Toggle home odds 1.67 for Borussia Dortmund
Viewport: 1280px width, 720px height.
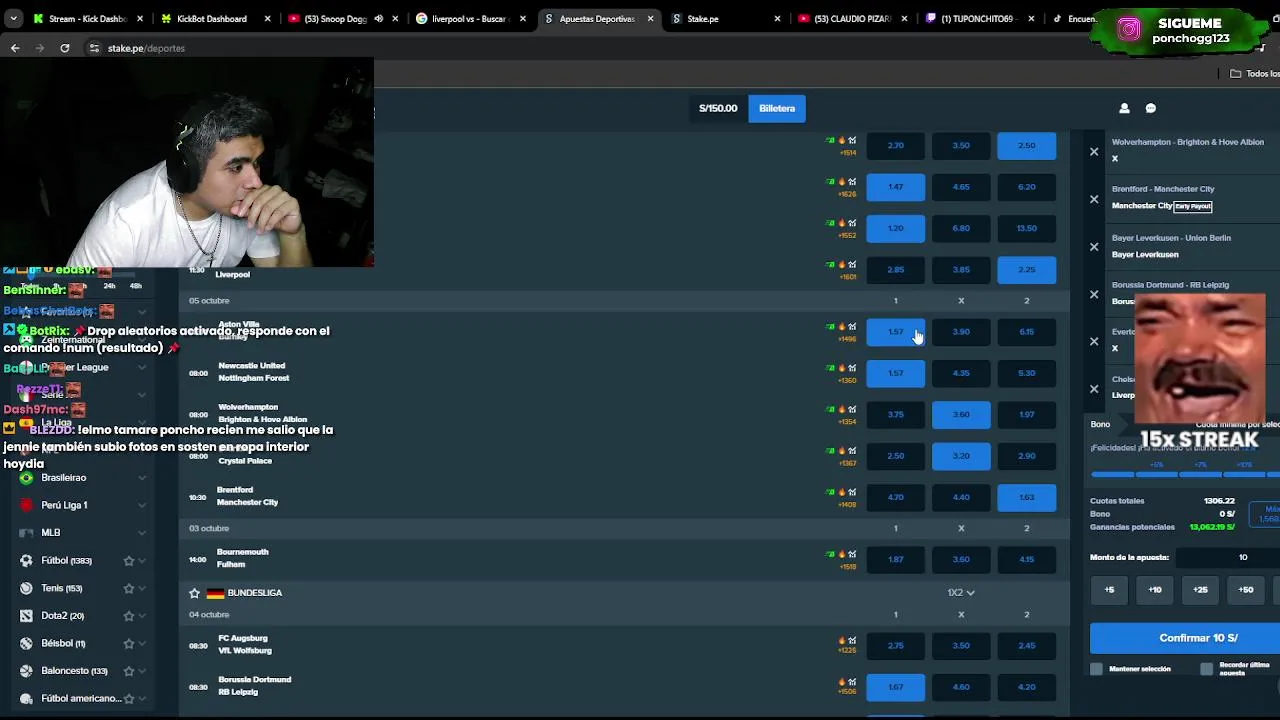coord(895,687)
